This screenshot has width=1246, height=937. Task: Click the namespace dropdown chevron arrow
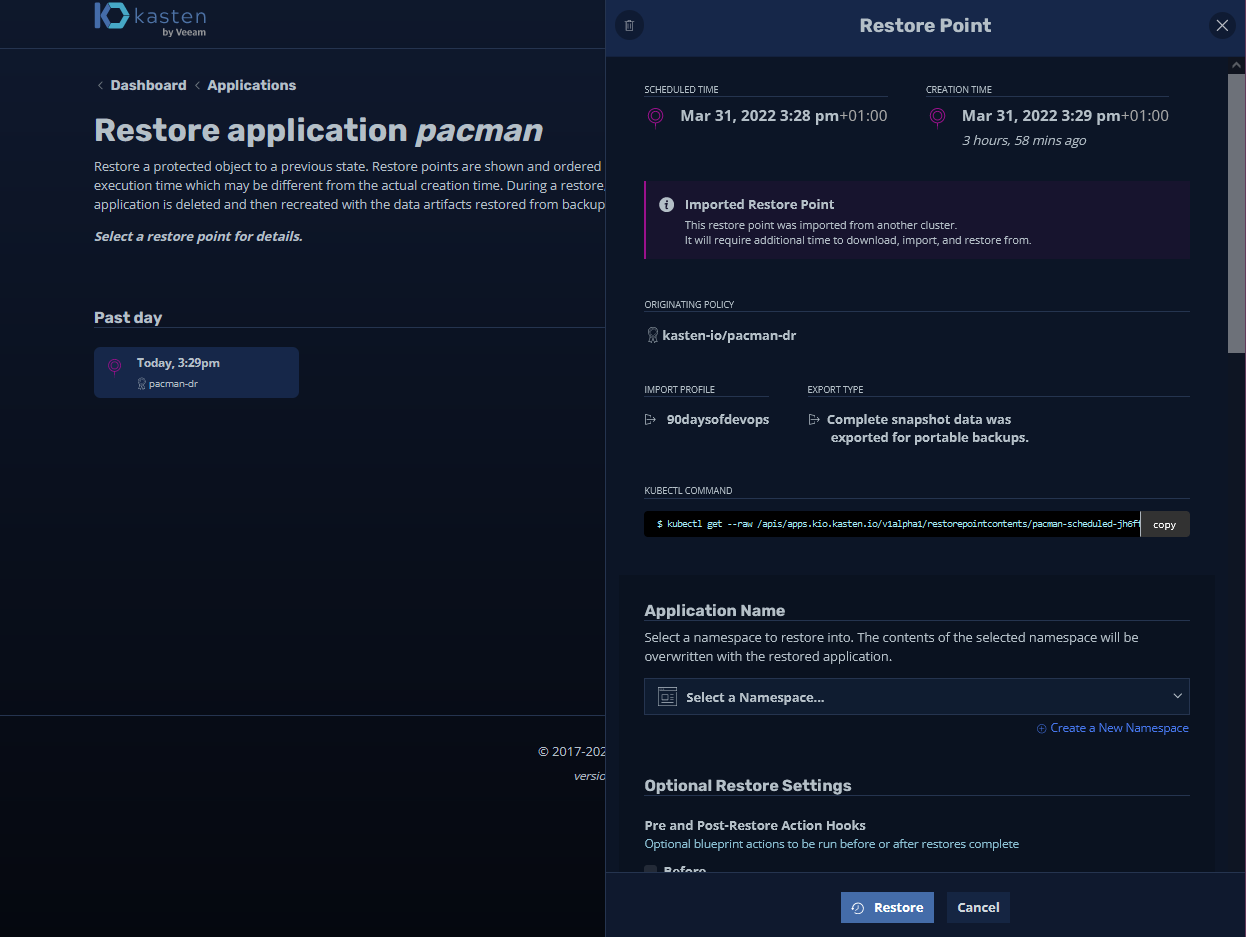tap(1177, 696)
